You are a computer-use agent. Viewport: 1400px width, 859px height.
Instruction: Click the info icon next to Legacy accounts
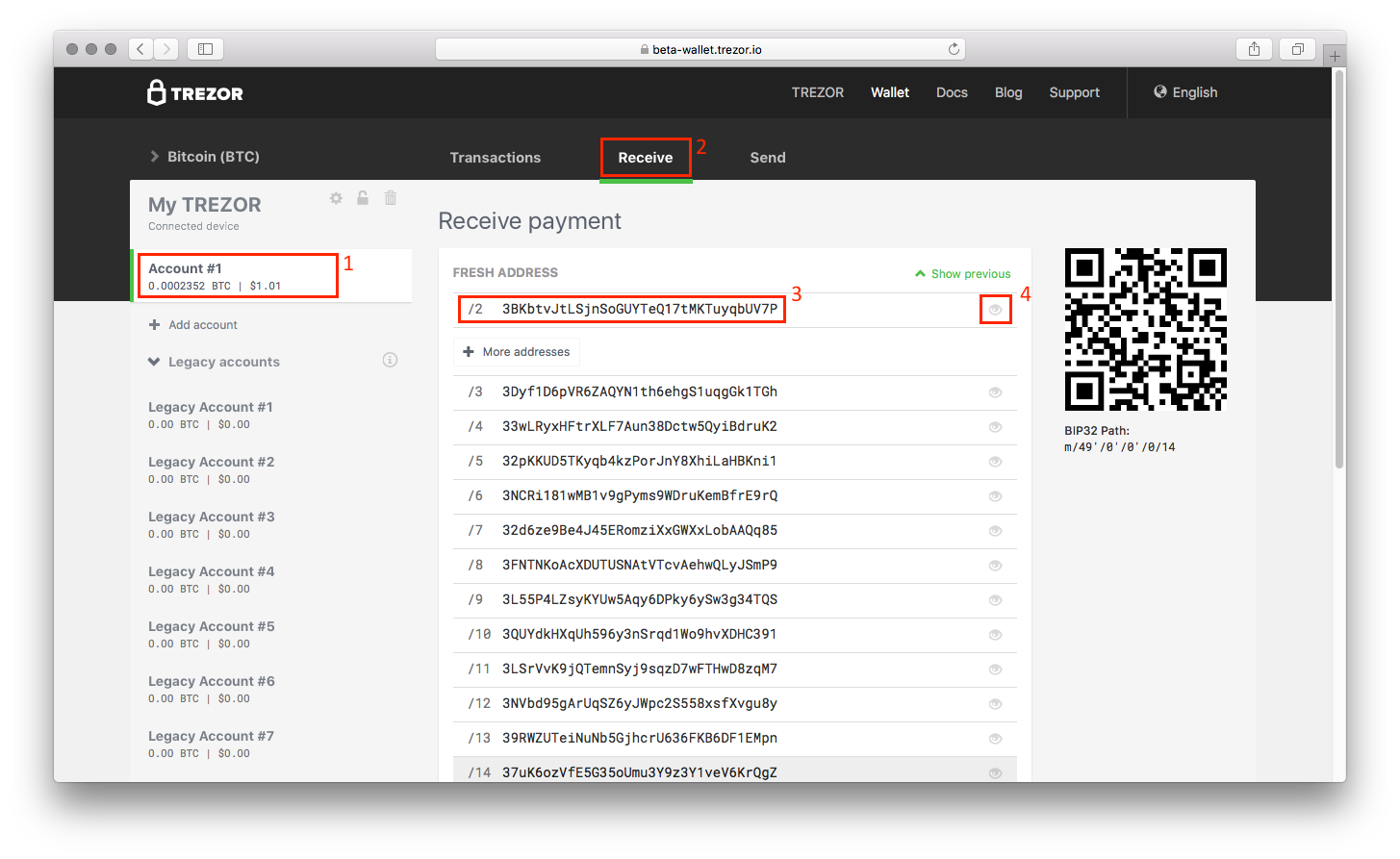click(390, 360)
